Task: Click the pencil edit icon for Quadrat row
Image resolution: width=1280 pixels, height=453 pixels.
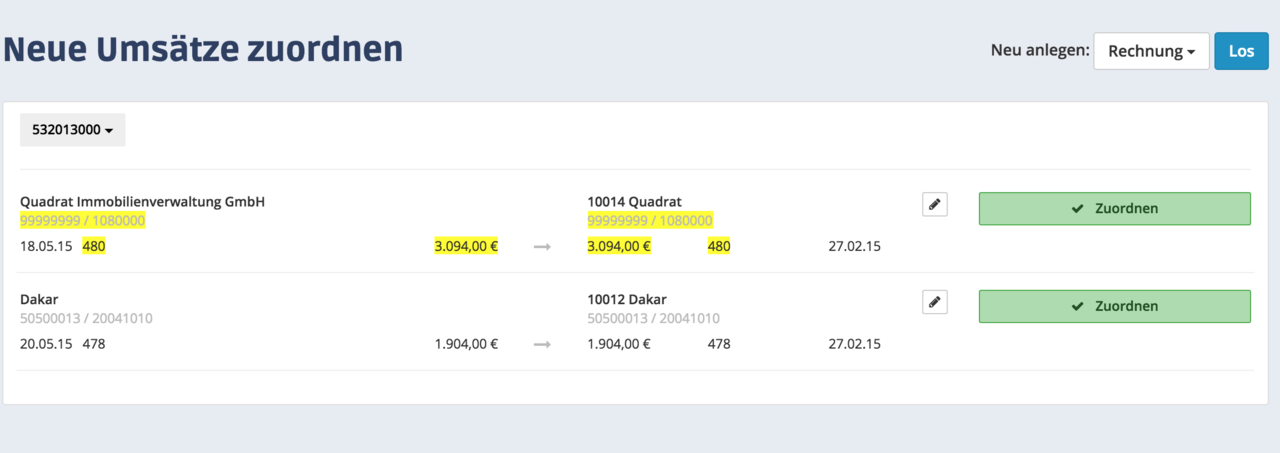Action: point(934,205)
